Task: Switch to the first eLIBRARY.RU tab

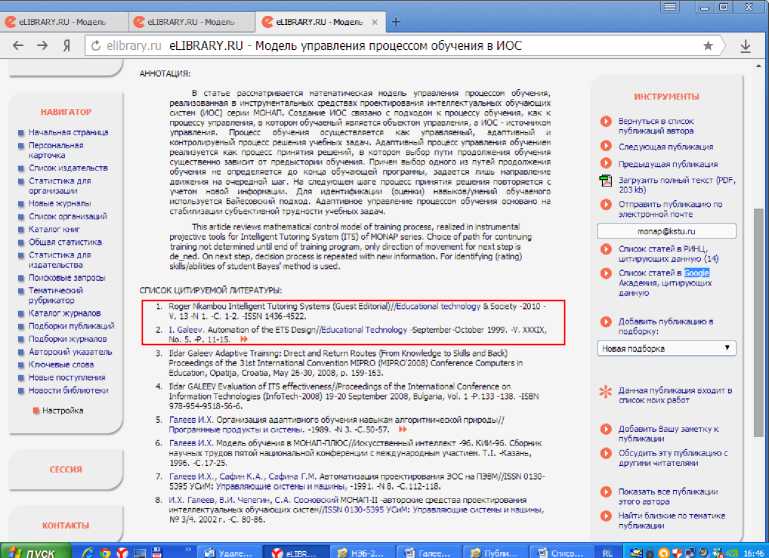Action: [x=63, y=22]
